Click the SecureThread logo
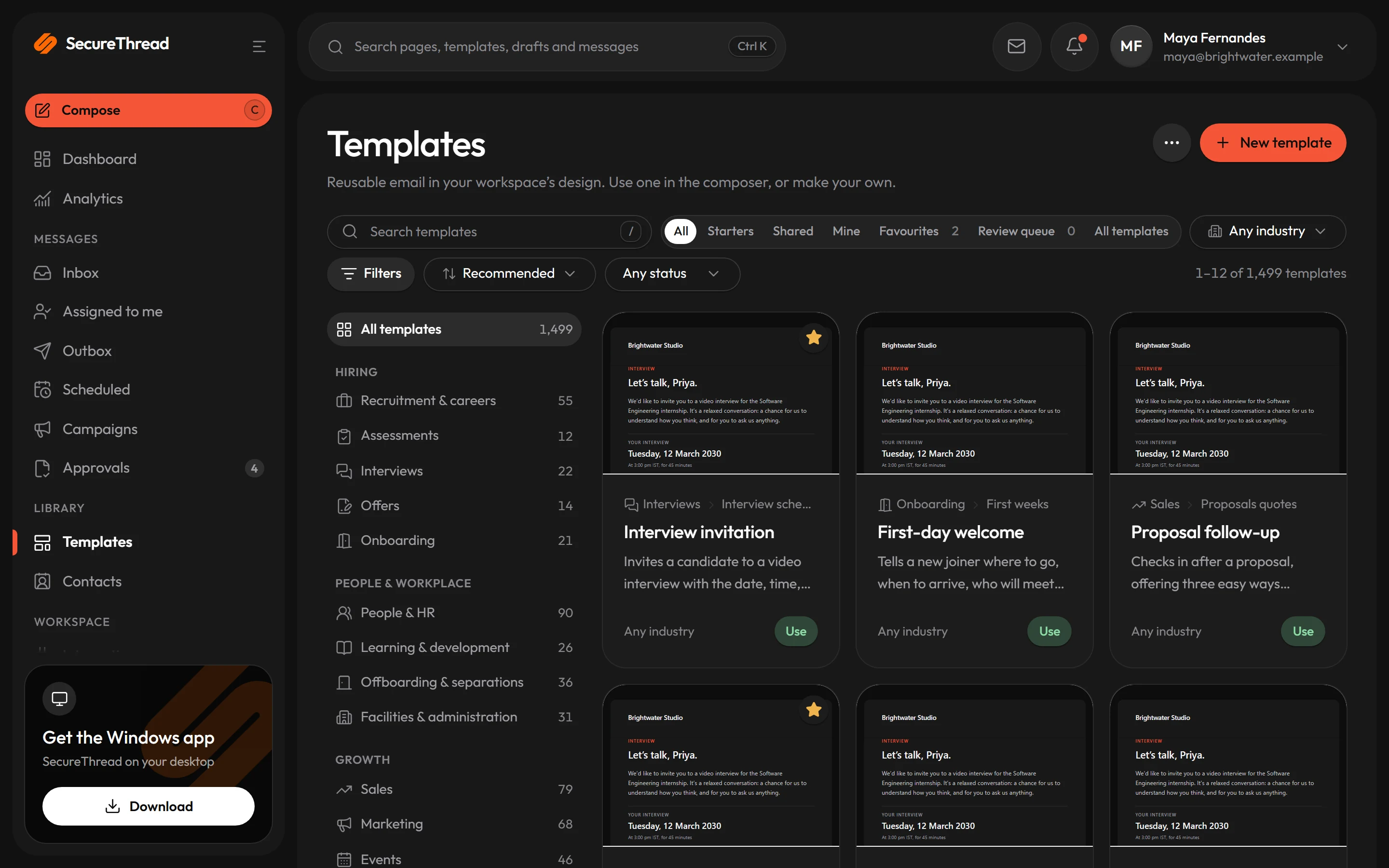 [x=102, y=43]
